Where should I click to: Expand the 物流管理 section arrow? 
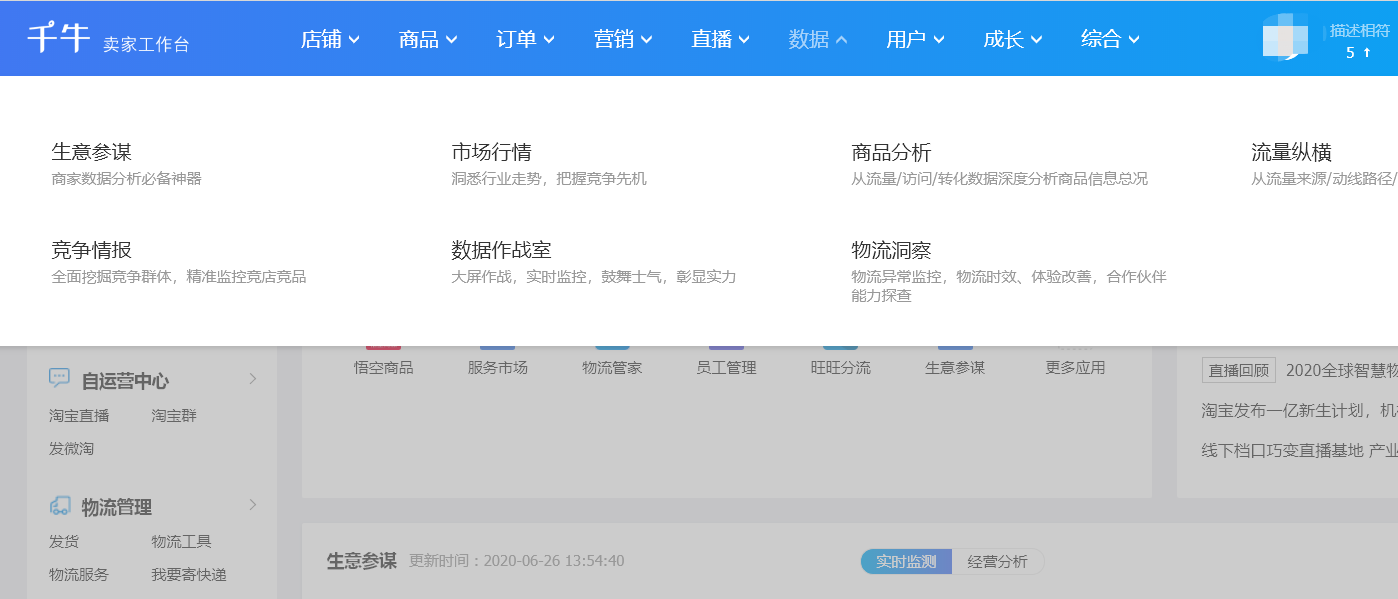point(253,505)
